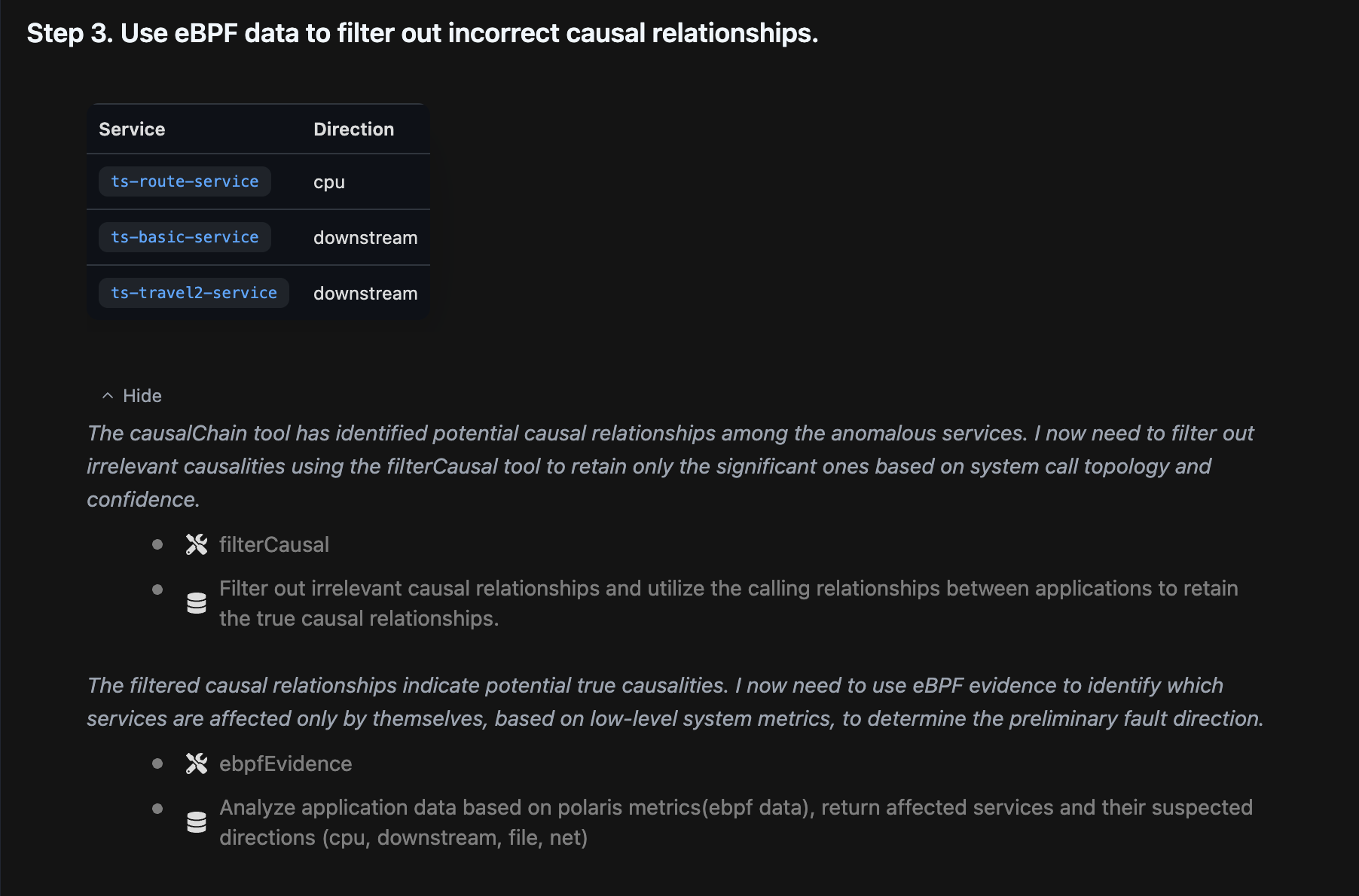Click the wrench icon beside ebpfEvidence
The width and height of the screenshot is (1359, 896).
[x=196, y=763]
